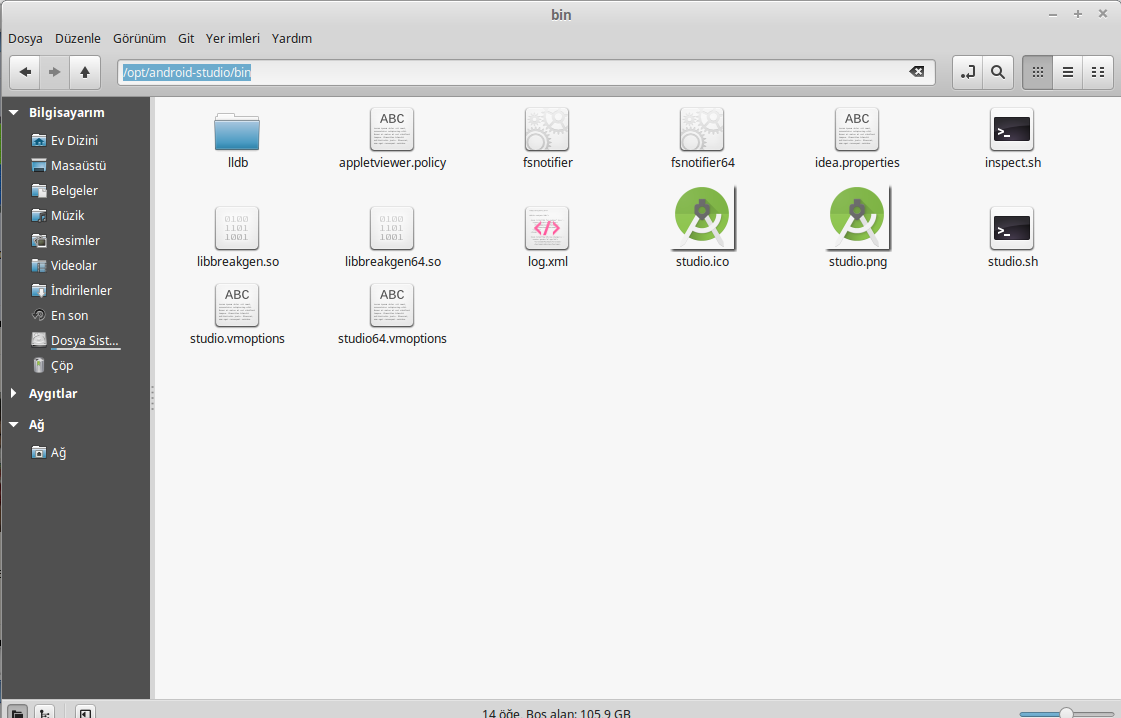
Task: Open the search magnifier tool
Action: coord(998,72)
